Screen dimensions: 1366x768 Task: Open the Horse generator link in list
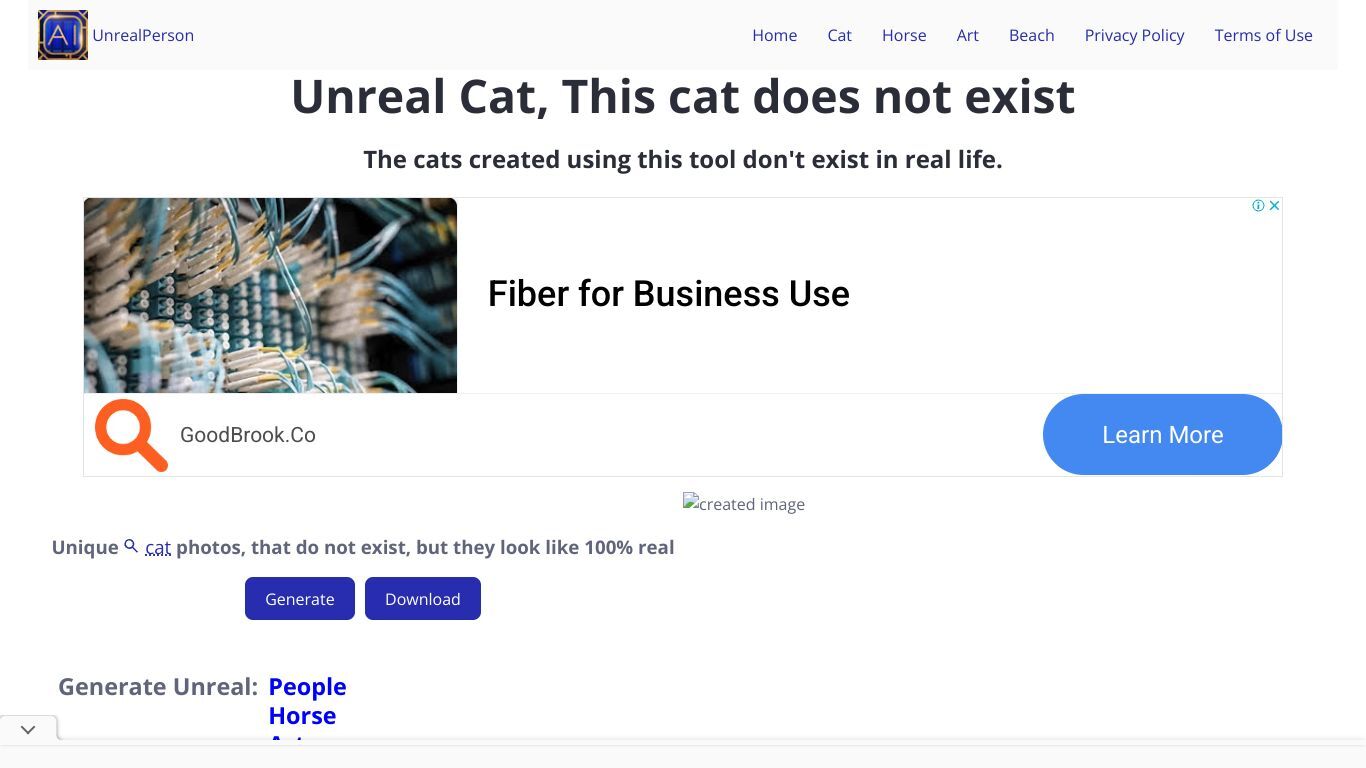(x=302, y=716)
